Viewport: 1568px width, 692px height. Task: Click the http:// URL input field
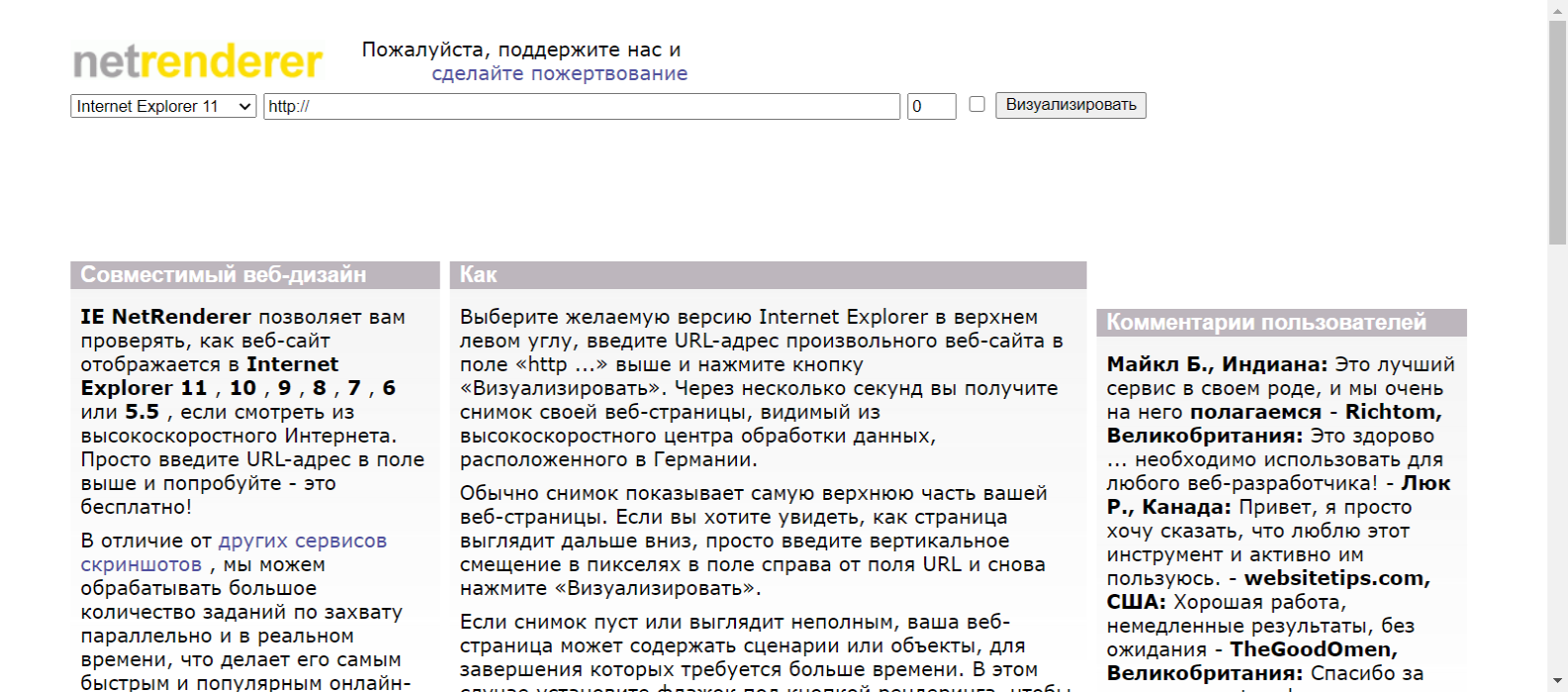pos(580,106)
